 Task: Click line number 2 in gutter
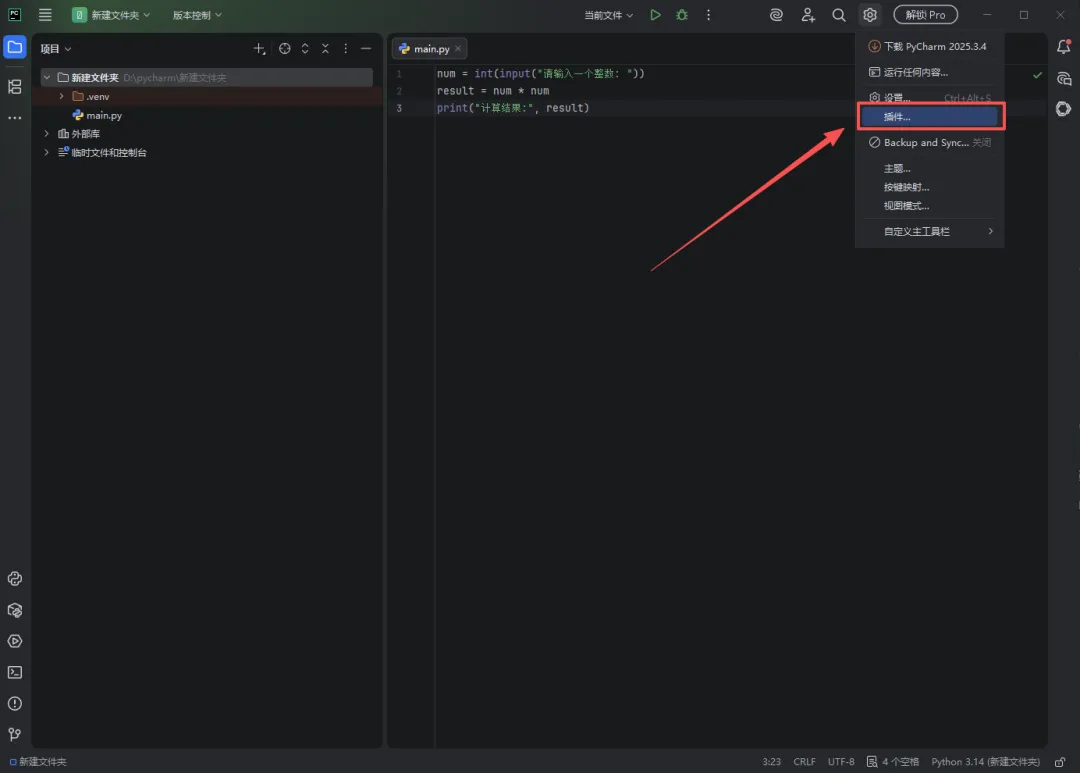[399, 90]
